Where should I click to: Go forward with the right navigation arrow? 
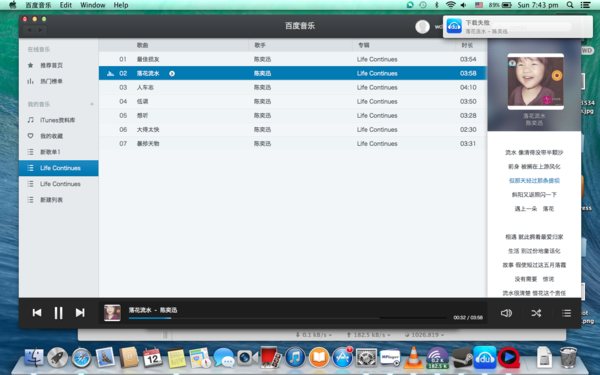click(40, 30)
